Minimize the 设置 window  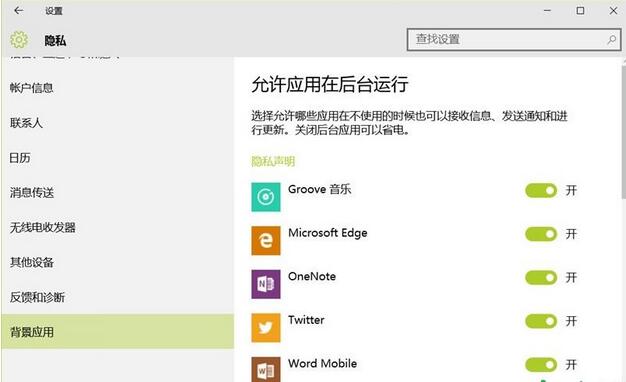click(547, 11)
